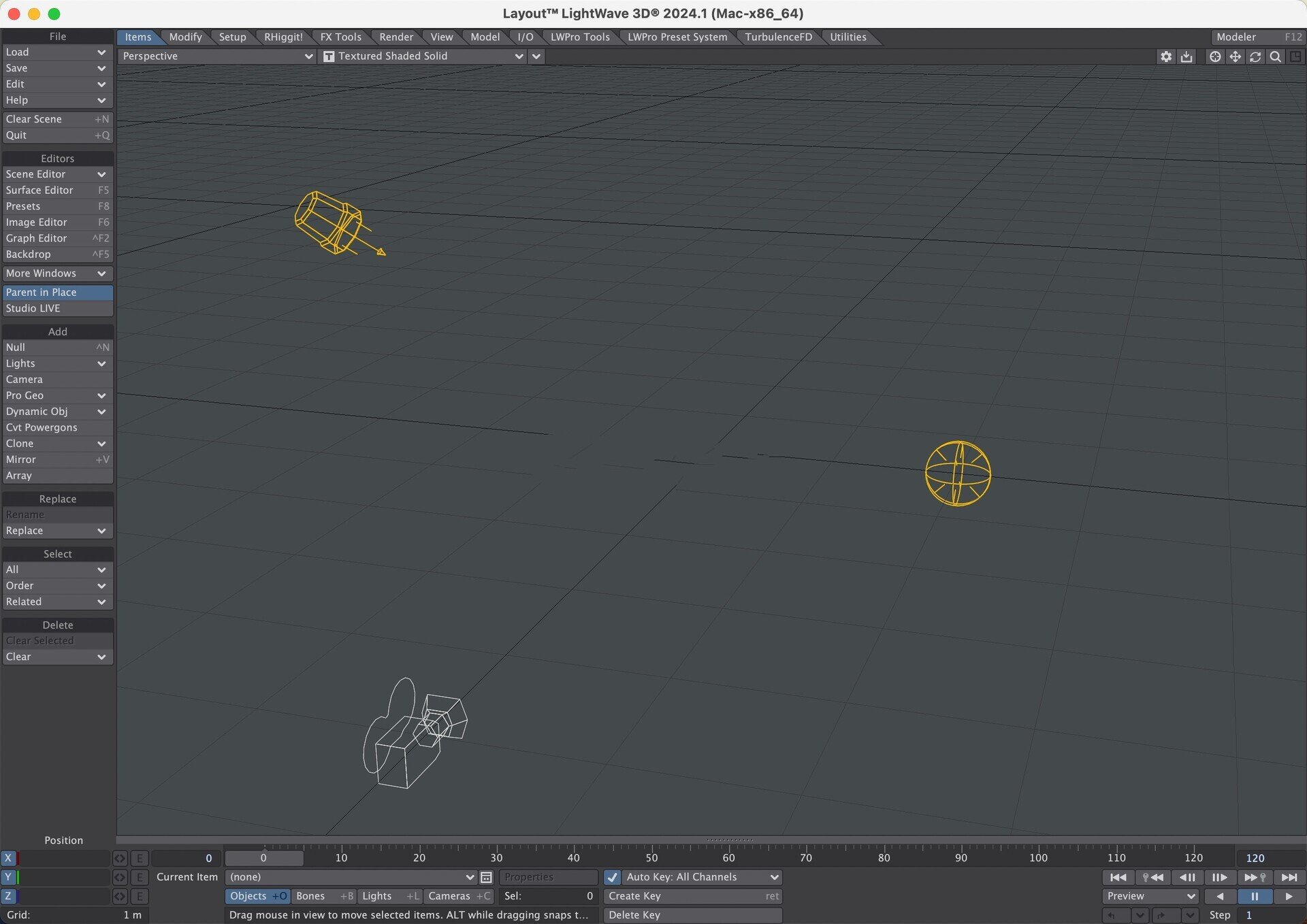
Task: Click the undo arrow icon
Action: coord(1115,915)
